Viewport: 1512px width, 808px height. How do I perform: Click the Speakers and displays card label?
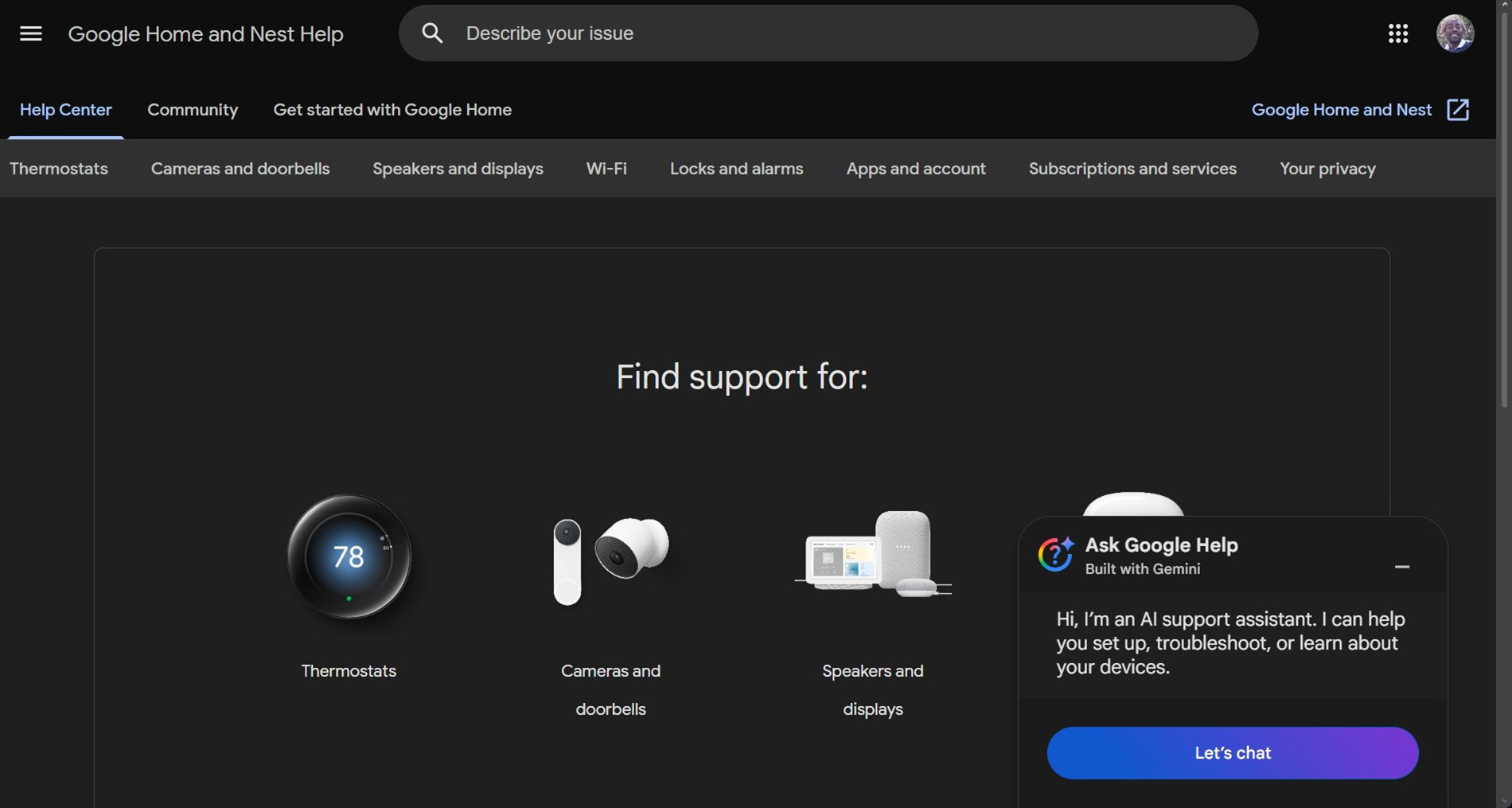[873, 690]
